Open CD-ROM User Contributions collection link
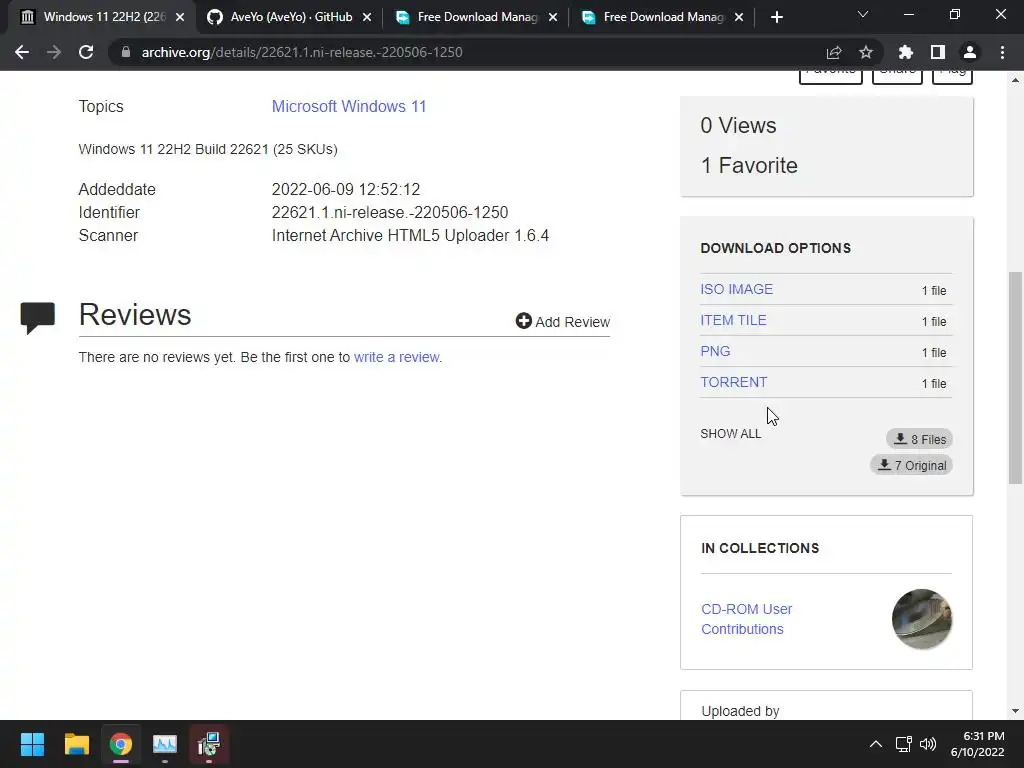 click(x=746, y=619)
